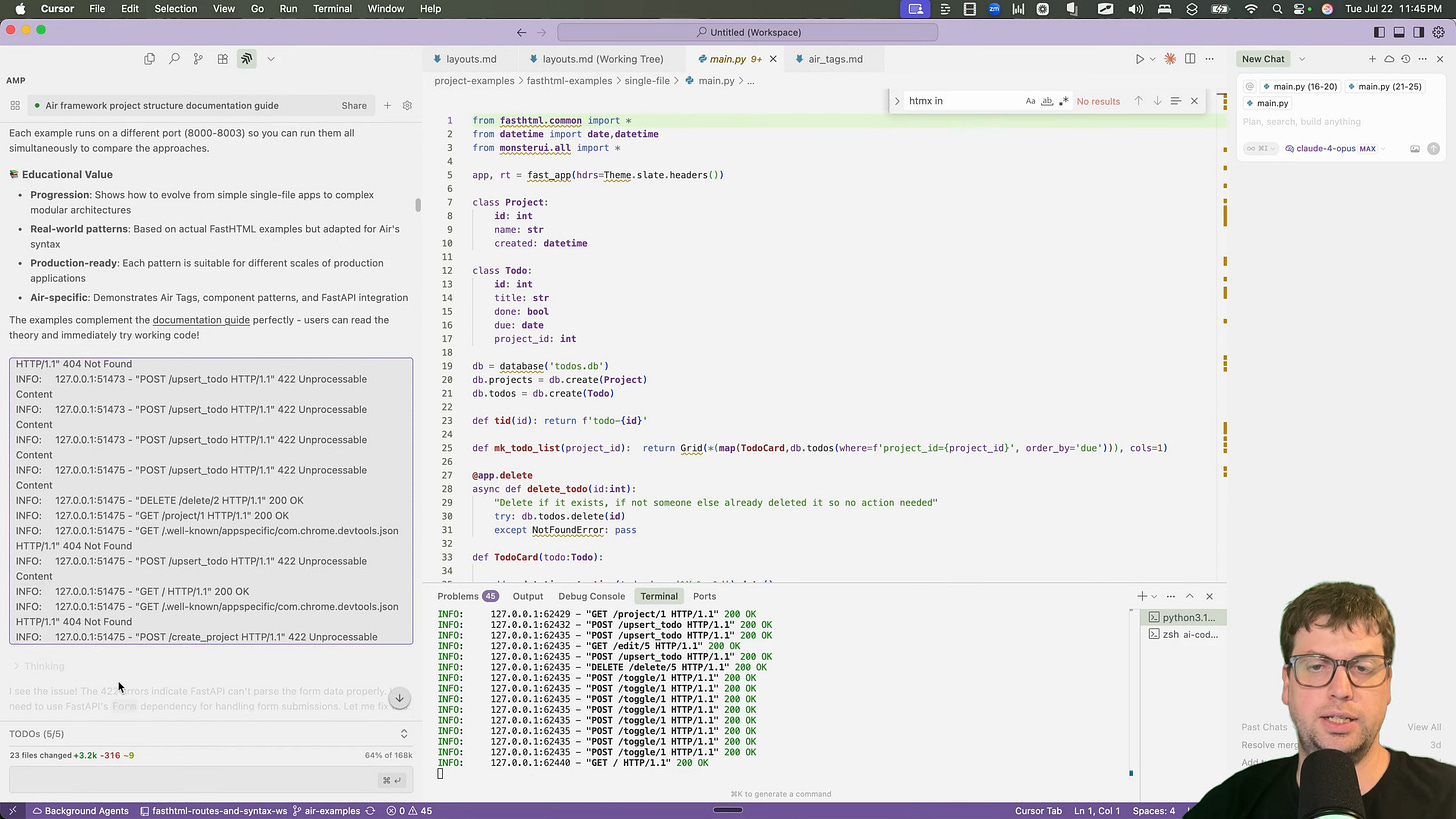Open the Terminal menu in menu bar

(332, 9)
